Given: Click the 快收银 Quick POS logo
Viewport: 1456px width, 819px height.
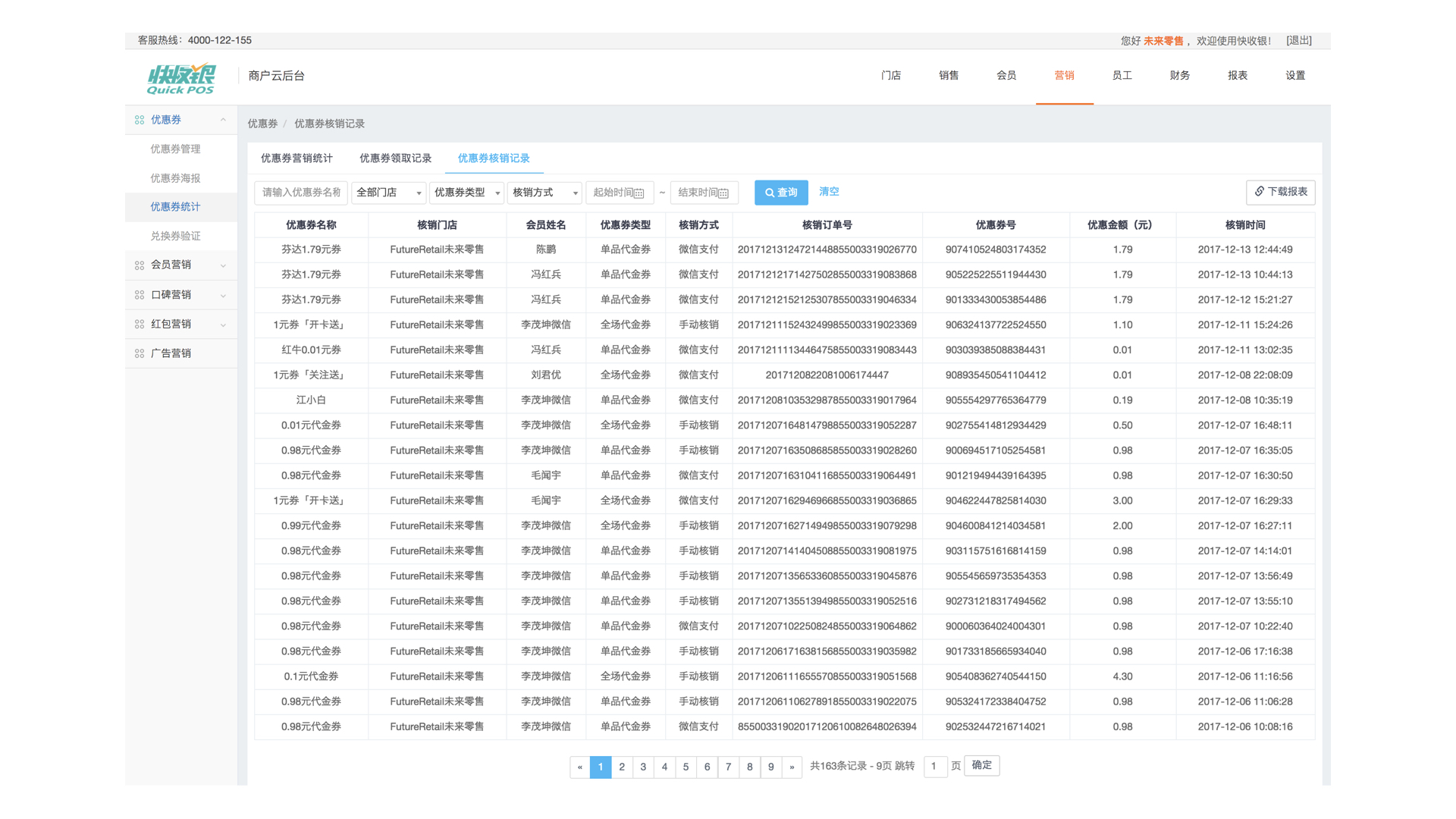Looking at the screenshot, I should (181, 78).
